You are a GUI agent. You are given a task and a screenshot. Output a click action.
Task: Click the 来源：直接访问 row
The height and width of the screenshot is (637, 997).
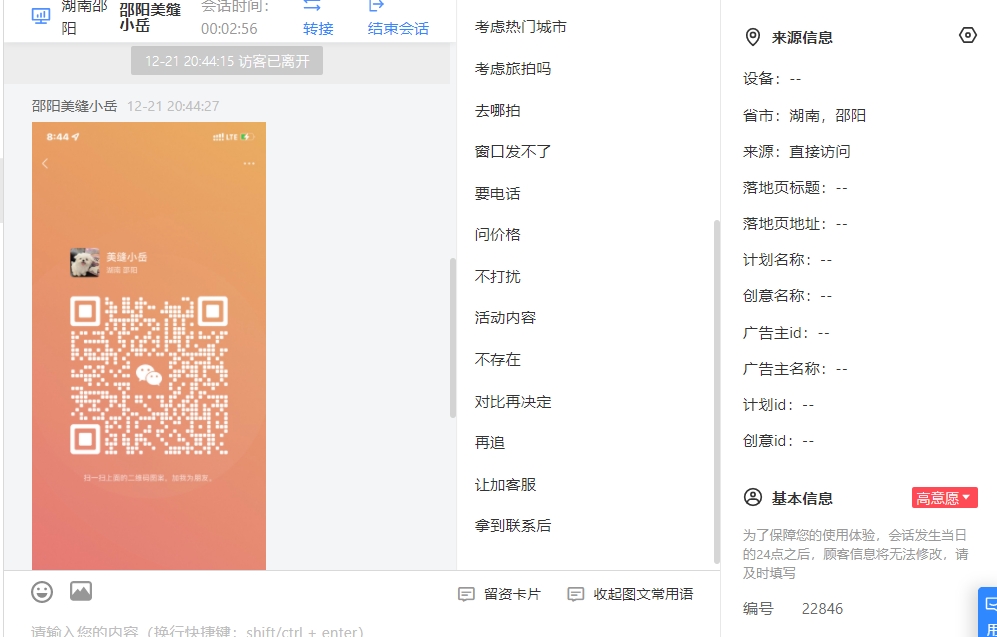[x=796, y=152]
